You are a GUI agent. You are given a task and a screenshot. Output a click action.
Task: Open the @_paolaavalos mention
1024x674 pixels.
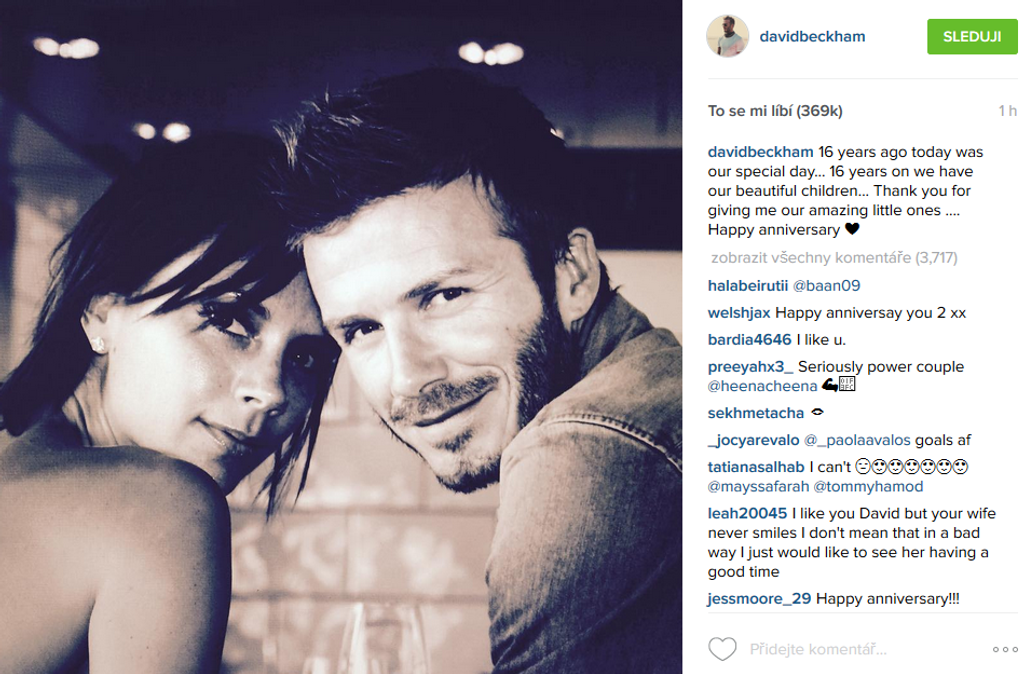pyautogui.click(x=857, y=440)
